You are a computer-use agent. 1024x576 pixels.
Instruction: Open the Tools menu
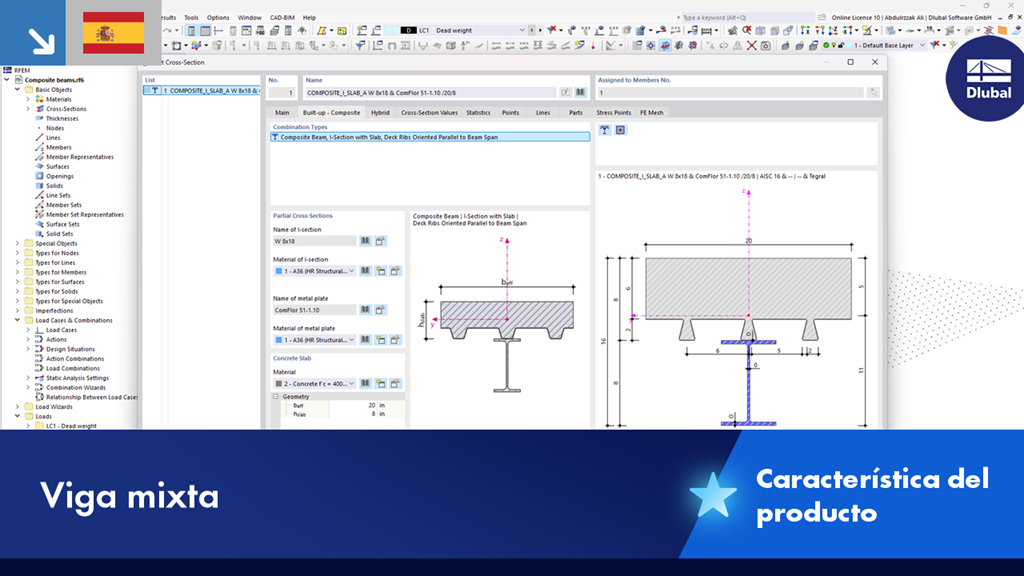coord(191,18)
